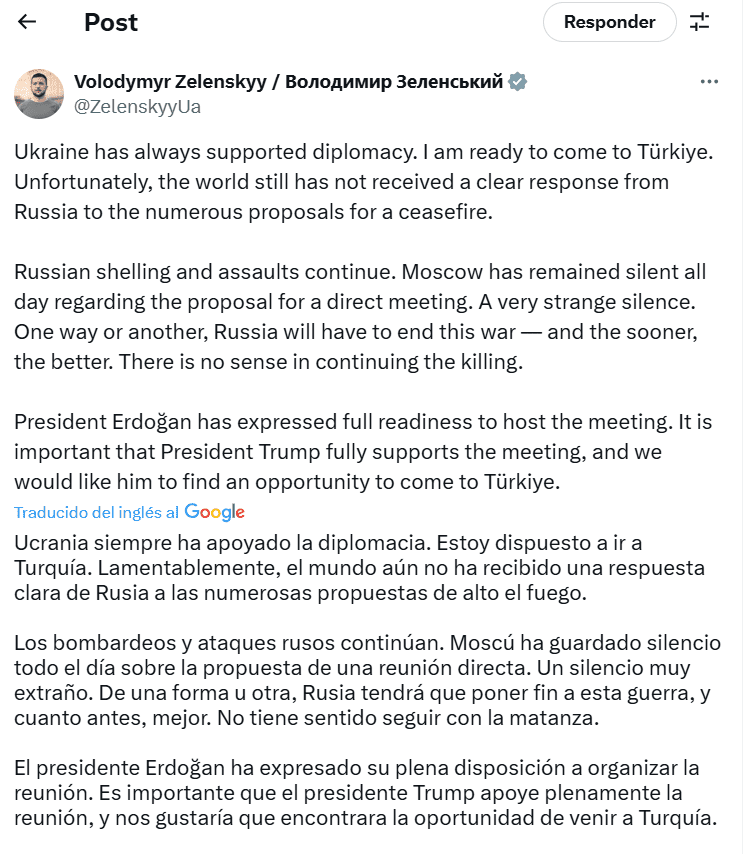Open the three-dot more options menu

709,82
